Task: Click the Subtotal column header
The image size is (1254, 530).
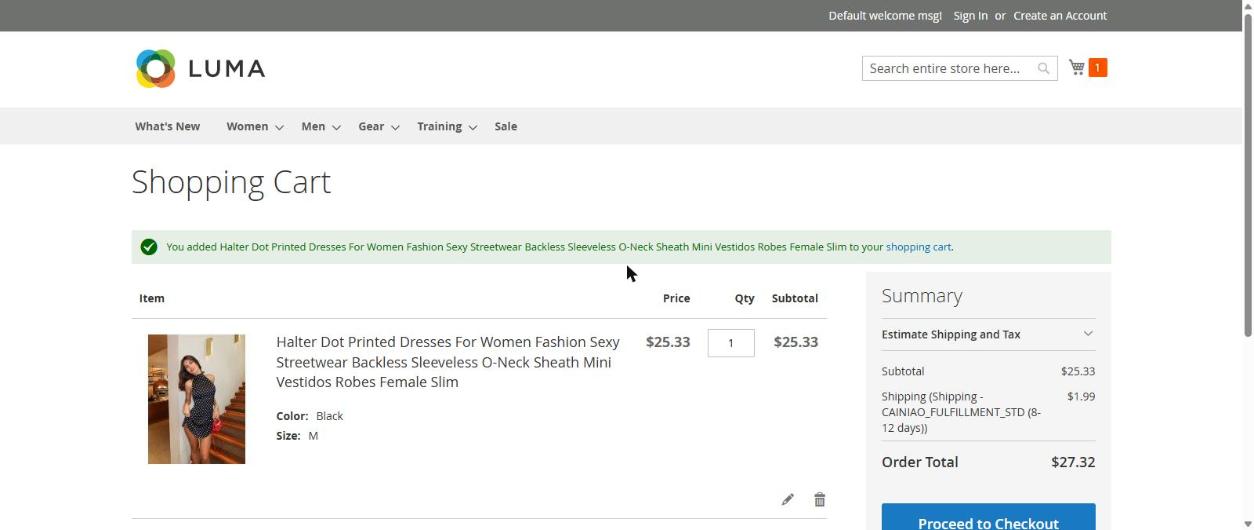Action: pos(795,298)
